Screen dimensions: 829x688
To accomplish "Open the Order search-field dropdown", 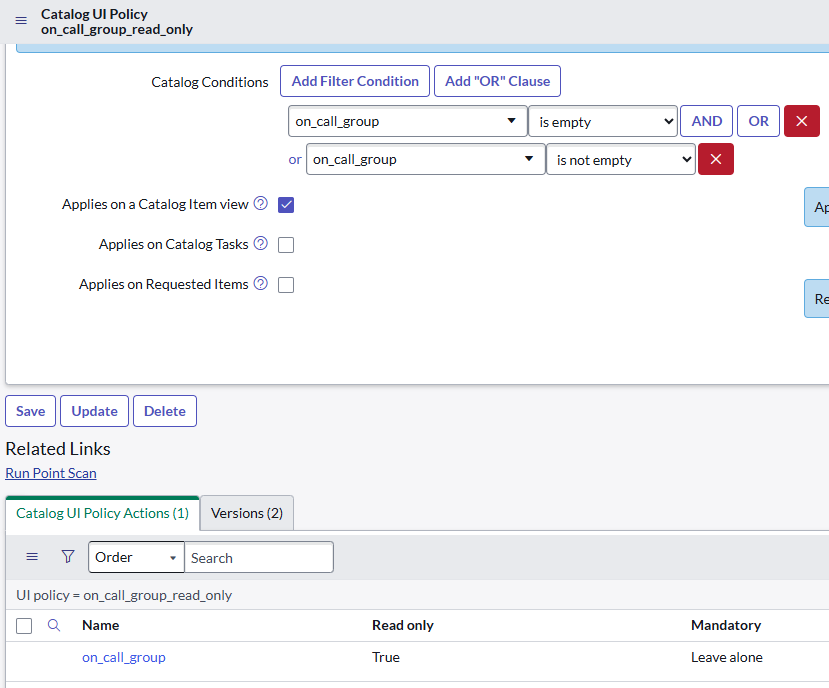I will click(x=136, y=557).
